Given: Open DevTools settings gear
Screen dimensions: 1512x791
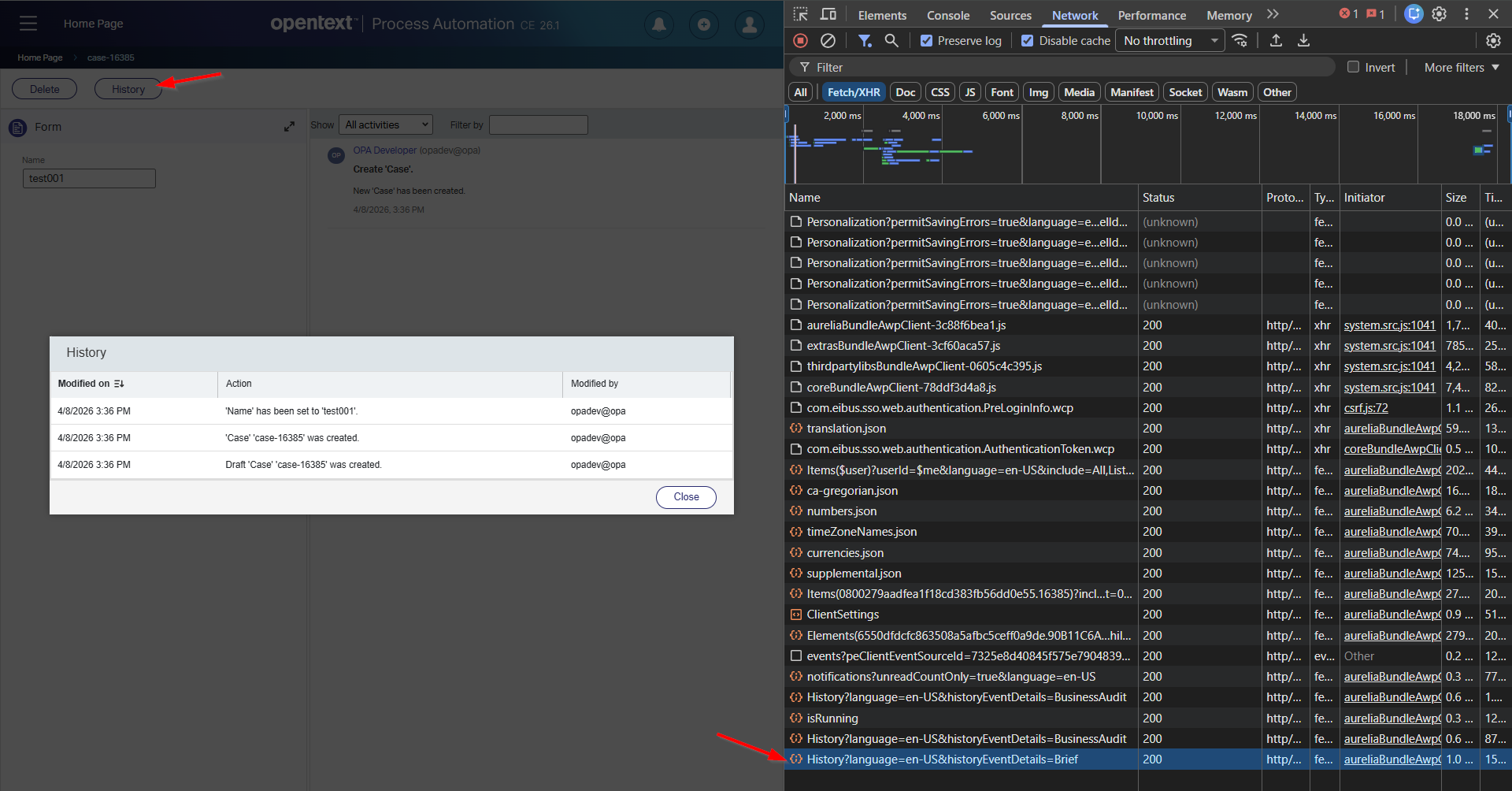Looking at the screenshot, I should point(1440,14).
